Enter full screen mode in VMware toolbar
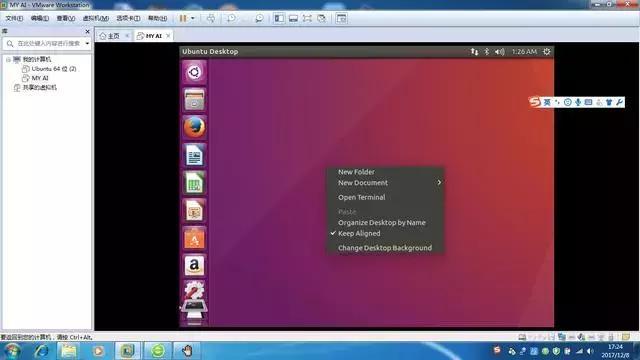 (x=307, y=18)
